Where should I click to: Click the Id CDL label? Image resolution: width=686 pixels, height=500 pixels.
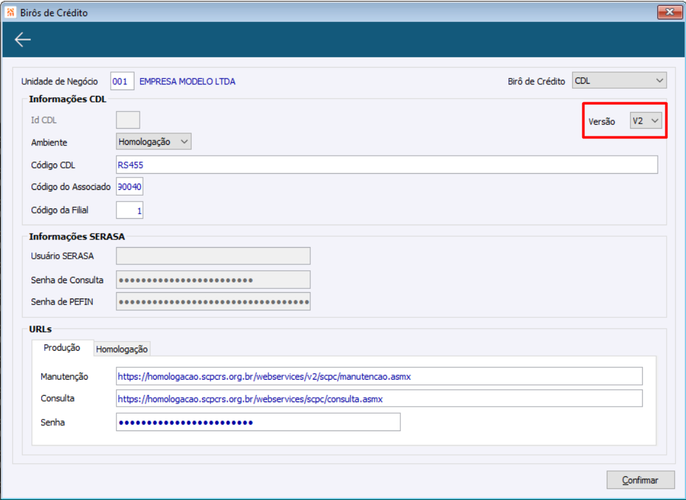[43, 120]
